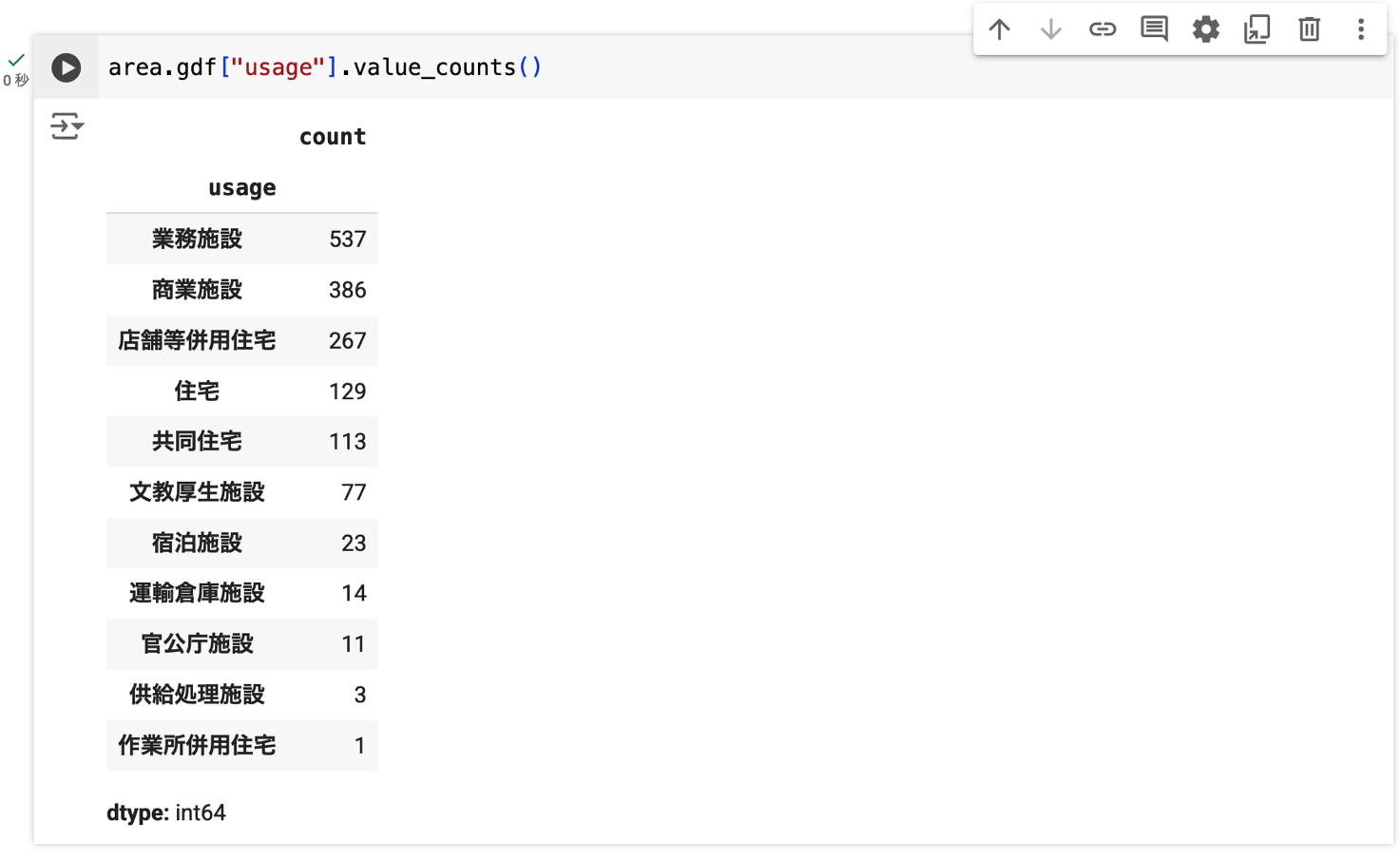Add a comment to the cell
Image resolution: width=1400 pixels, height=860 pixels.
click(1154, 29)
